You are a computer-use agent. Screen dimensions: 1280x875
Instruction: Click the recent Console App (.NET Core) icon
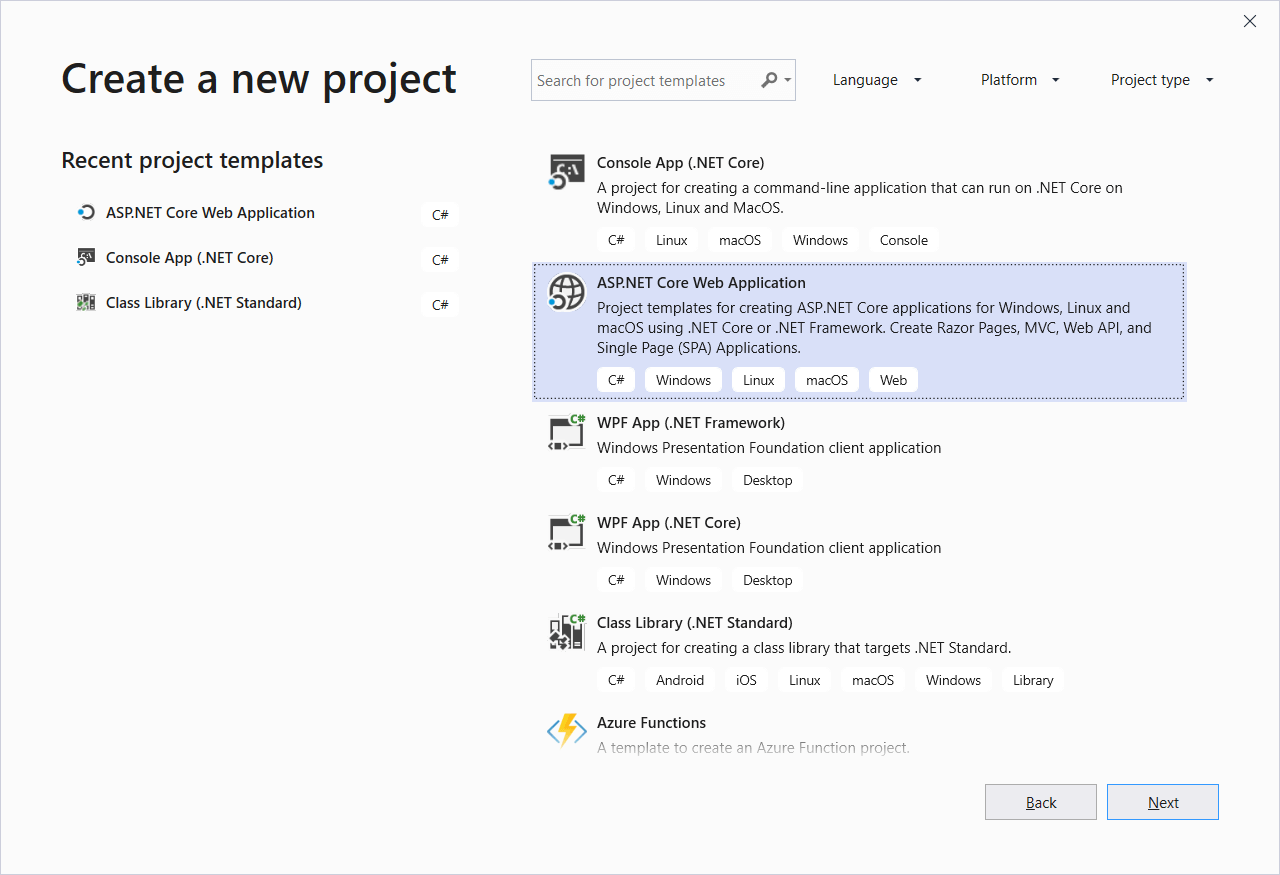[x=86, y=257]
